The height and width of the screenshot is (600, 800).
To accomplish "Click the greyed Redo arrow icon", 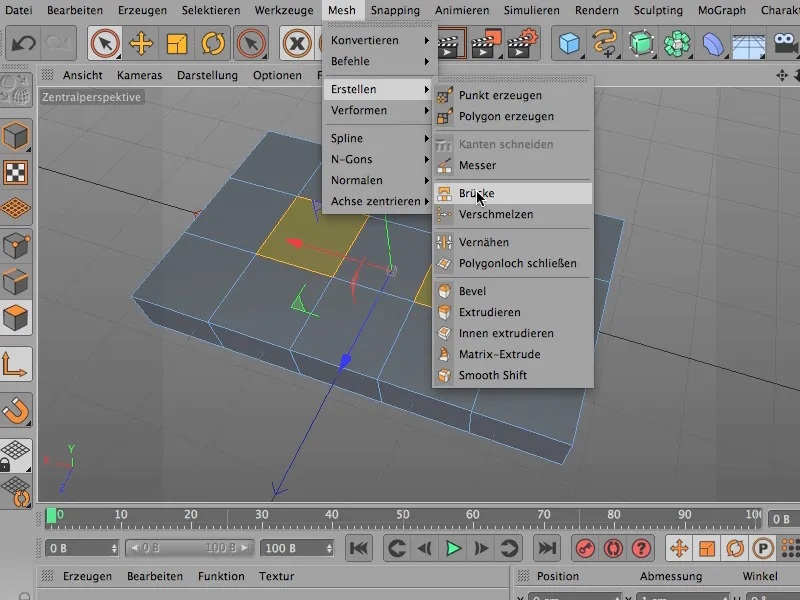I will [58, 43].
